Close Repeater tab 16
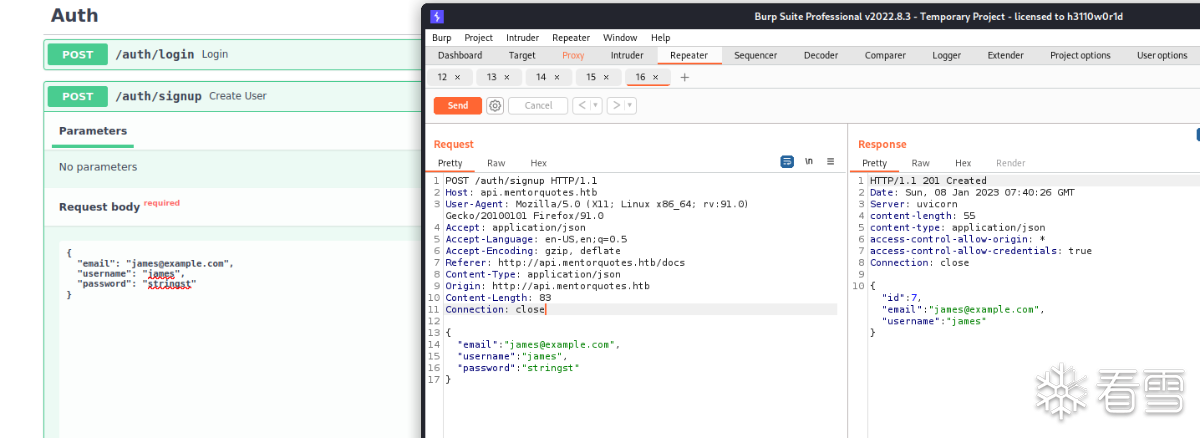1200x438 pixels. tap(655, 77)
